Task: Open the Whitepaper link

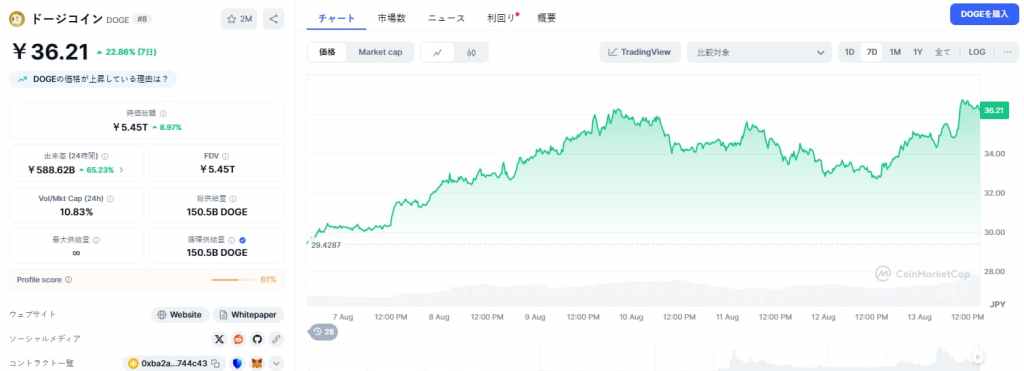Action: click(248, 315)
